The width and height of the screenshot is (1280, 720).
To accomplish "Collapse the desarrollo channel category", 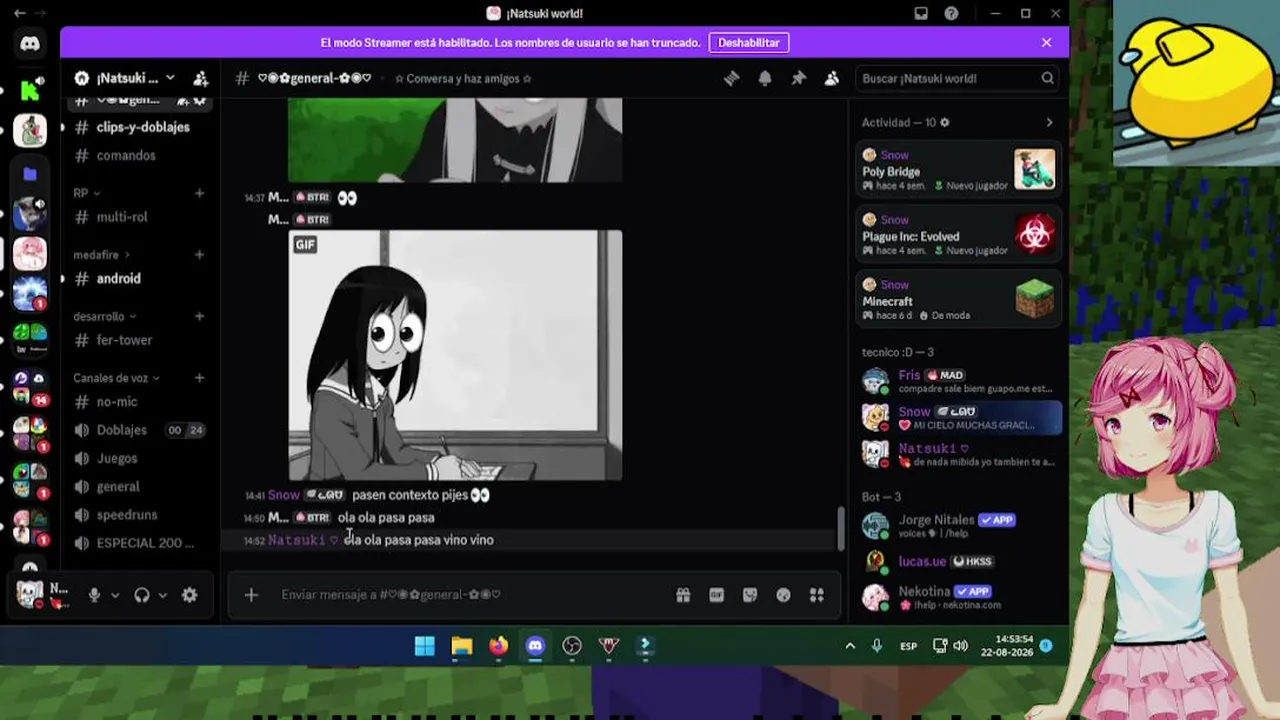I will pyautogui.click(x=105, y=317).
